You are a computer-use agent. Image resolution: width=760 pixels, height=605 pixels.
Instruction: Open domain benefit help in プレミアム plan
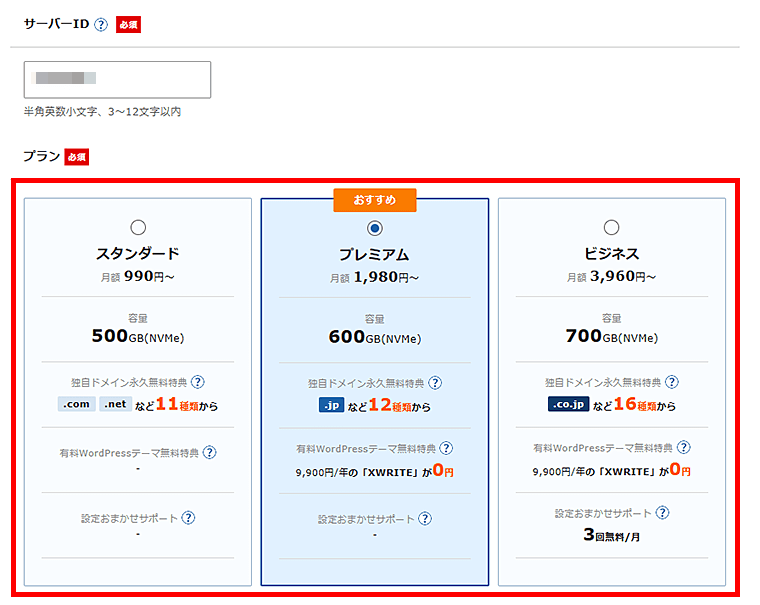[435, 383]
